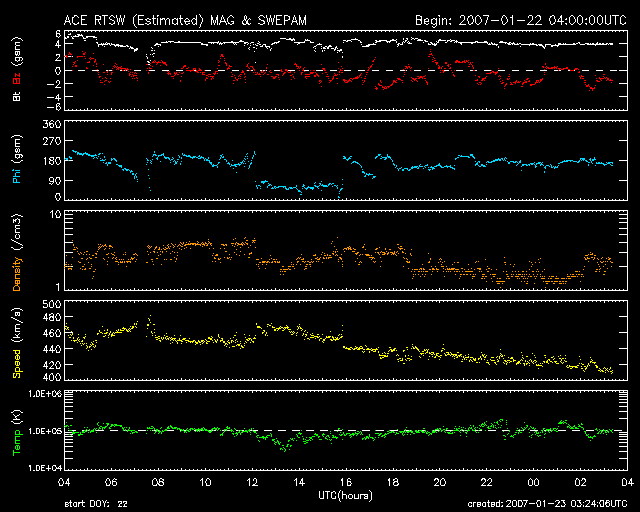Click the '(gsm)' unit label of Bt Bz panel
This screenshot has height=512, width=640.
coord(18,51)
